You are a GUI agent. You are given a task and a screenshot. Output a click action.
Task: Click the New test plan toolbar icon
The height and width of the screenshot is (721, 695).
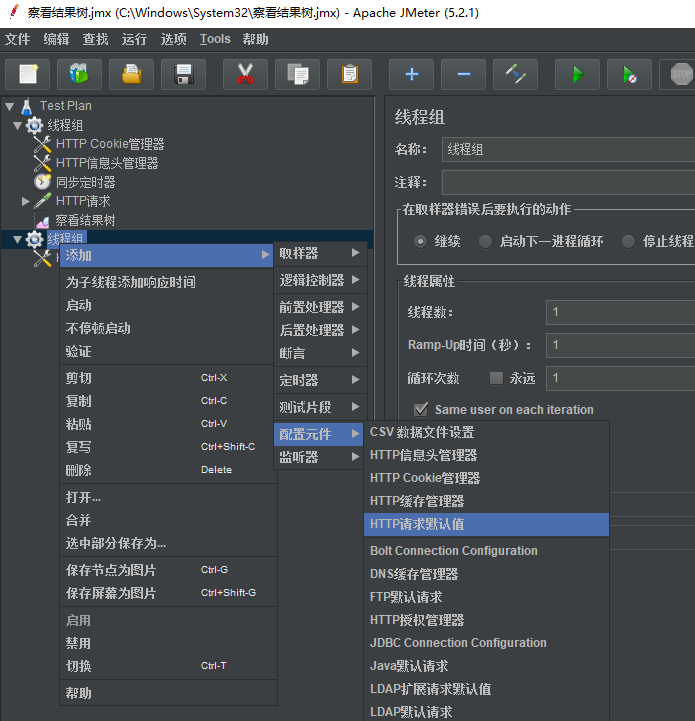pos(28,74)
